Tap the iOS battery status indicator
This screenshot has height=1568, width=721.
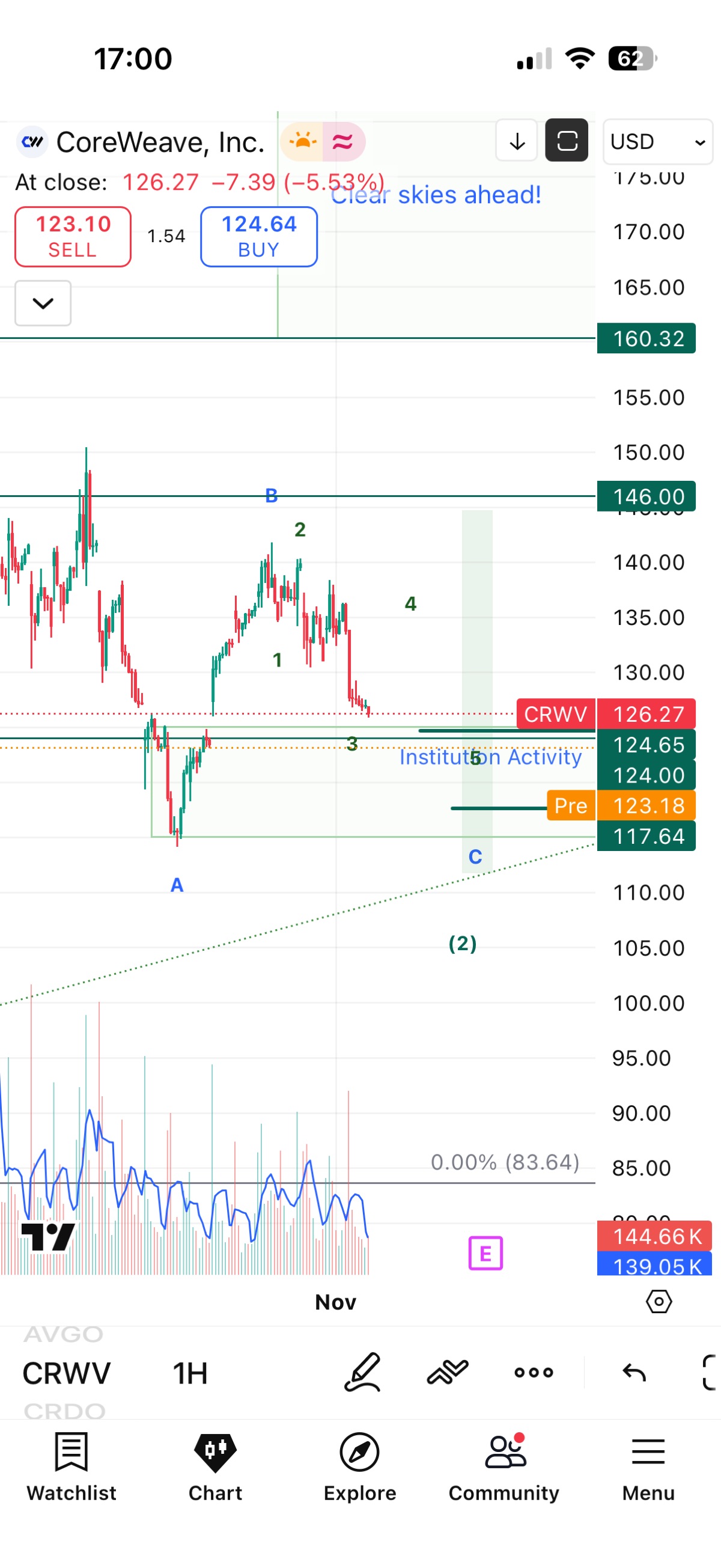pyautogui.click(x=633, y=58)
